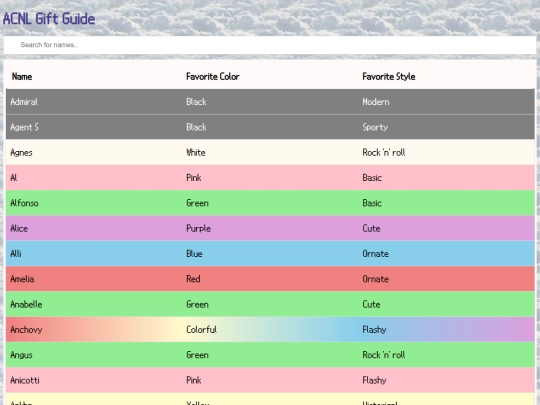The width and height of the screenshot is (540, 405).
Task: Click the name Anicotti
Action: click(x=25, y=380)
